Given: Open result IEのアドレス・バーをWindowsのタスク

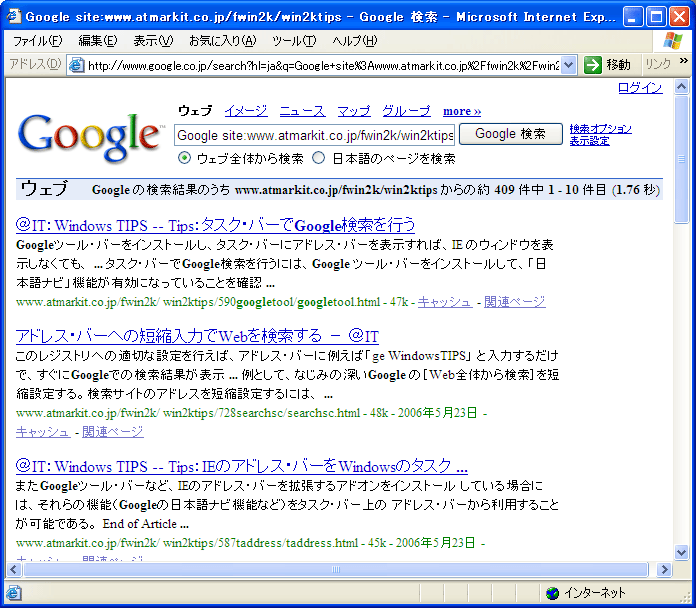Looking at the screenshot, I should coord(241,466).
